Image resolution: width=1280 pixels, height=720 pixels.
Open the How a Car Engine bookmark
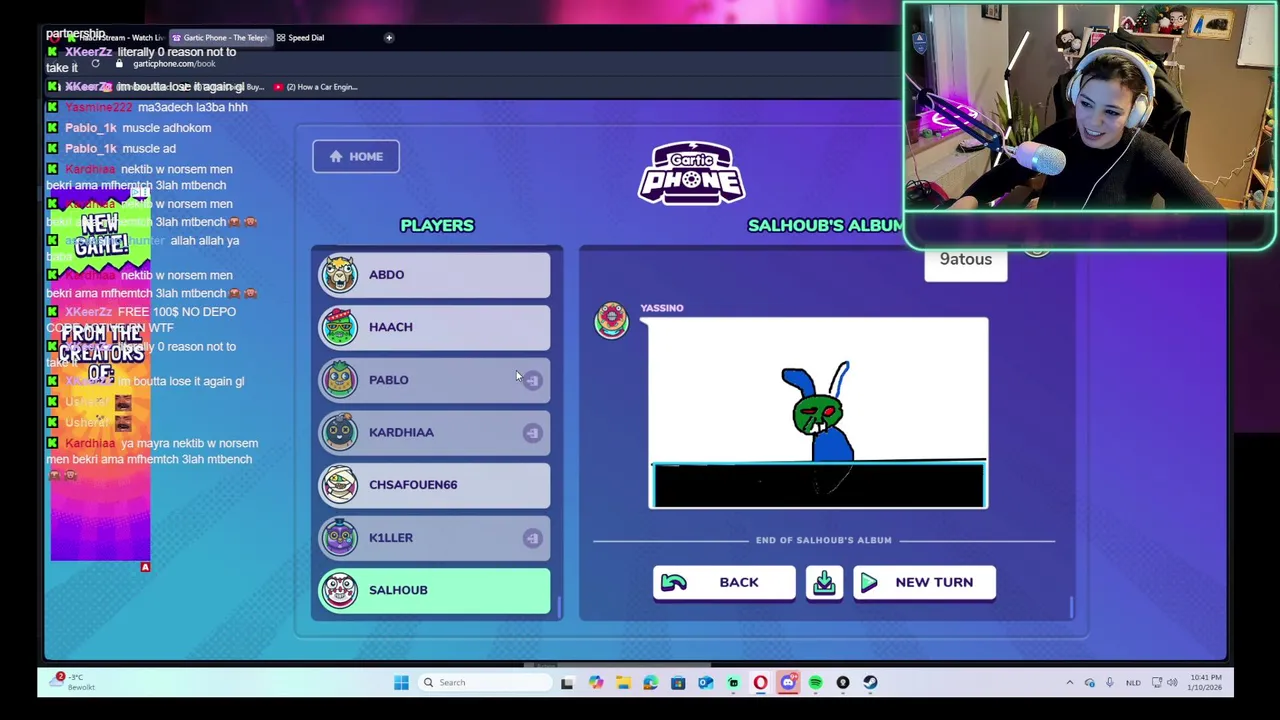pyautogui.click(x=316, y=87)
